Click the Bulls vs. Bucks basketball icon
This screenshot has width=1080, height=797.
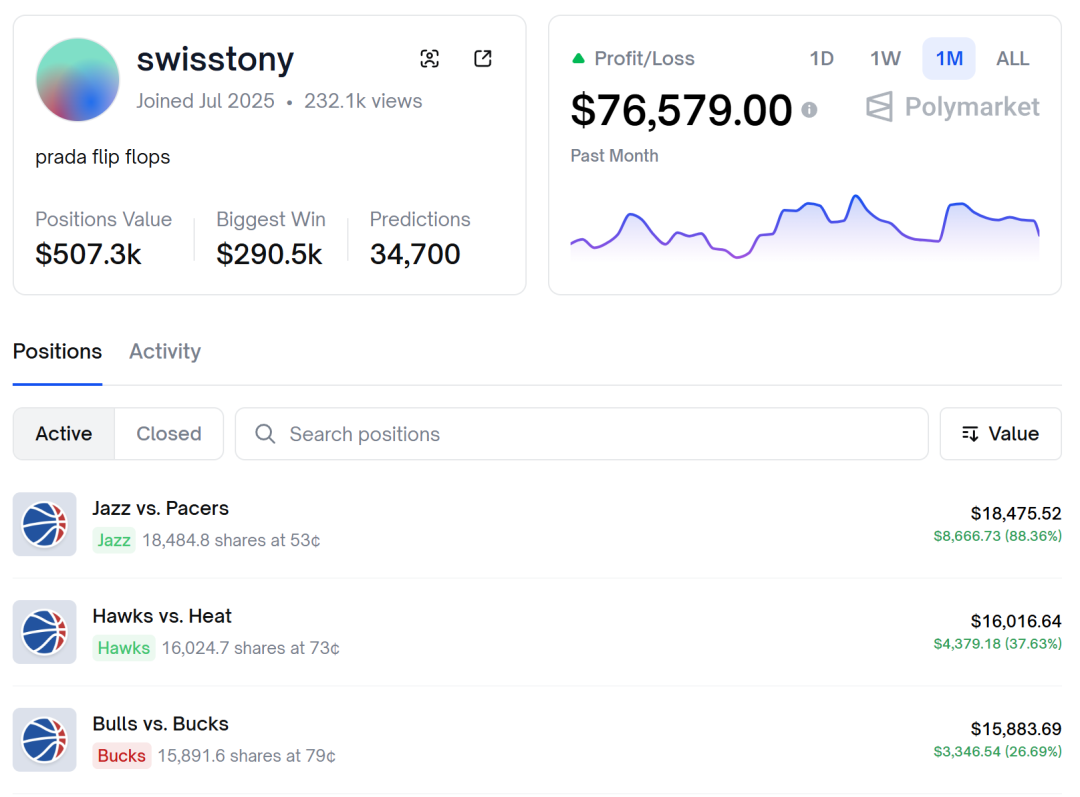[45, 740]
